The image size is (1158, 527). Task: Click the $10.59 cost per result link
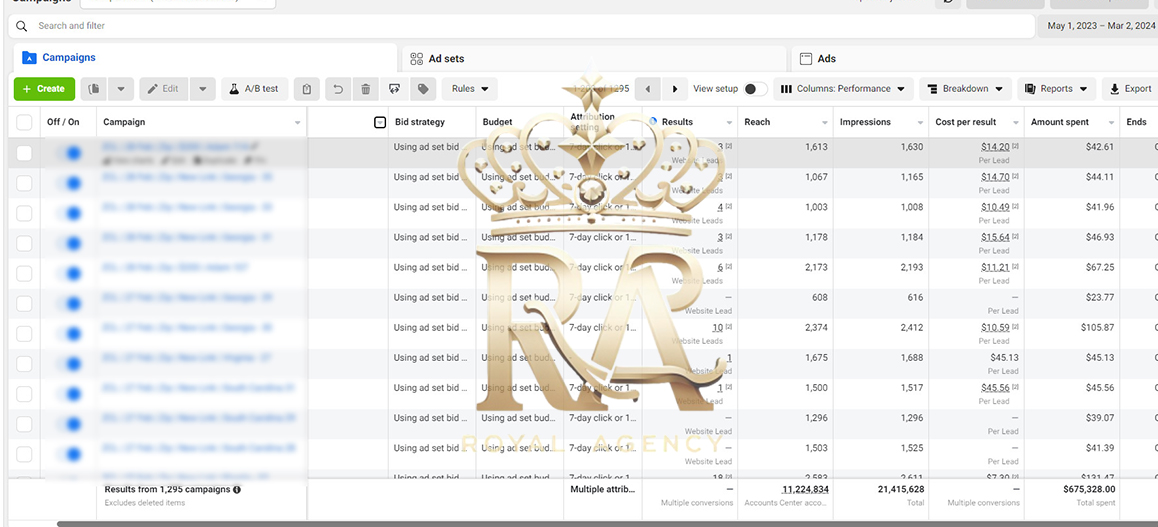(x=995, y=328)
